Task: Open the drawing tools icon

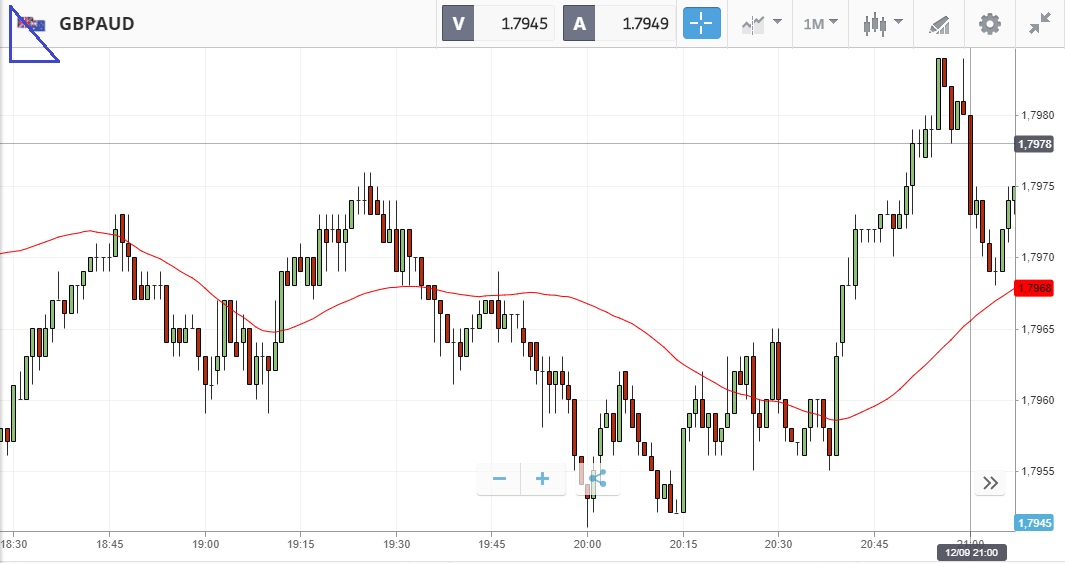Action: point(939,23)
